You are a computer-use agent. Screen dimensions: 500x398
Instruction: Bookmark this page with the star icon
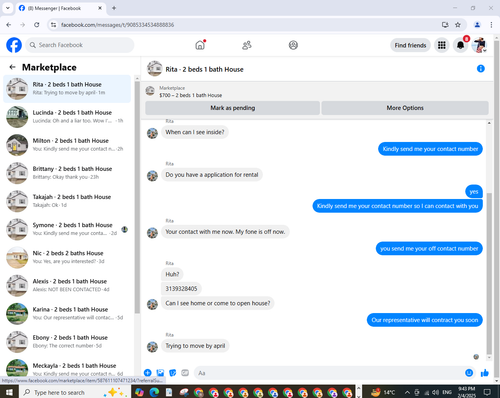click(458, 25)
